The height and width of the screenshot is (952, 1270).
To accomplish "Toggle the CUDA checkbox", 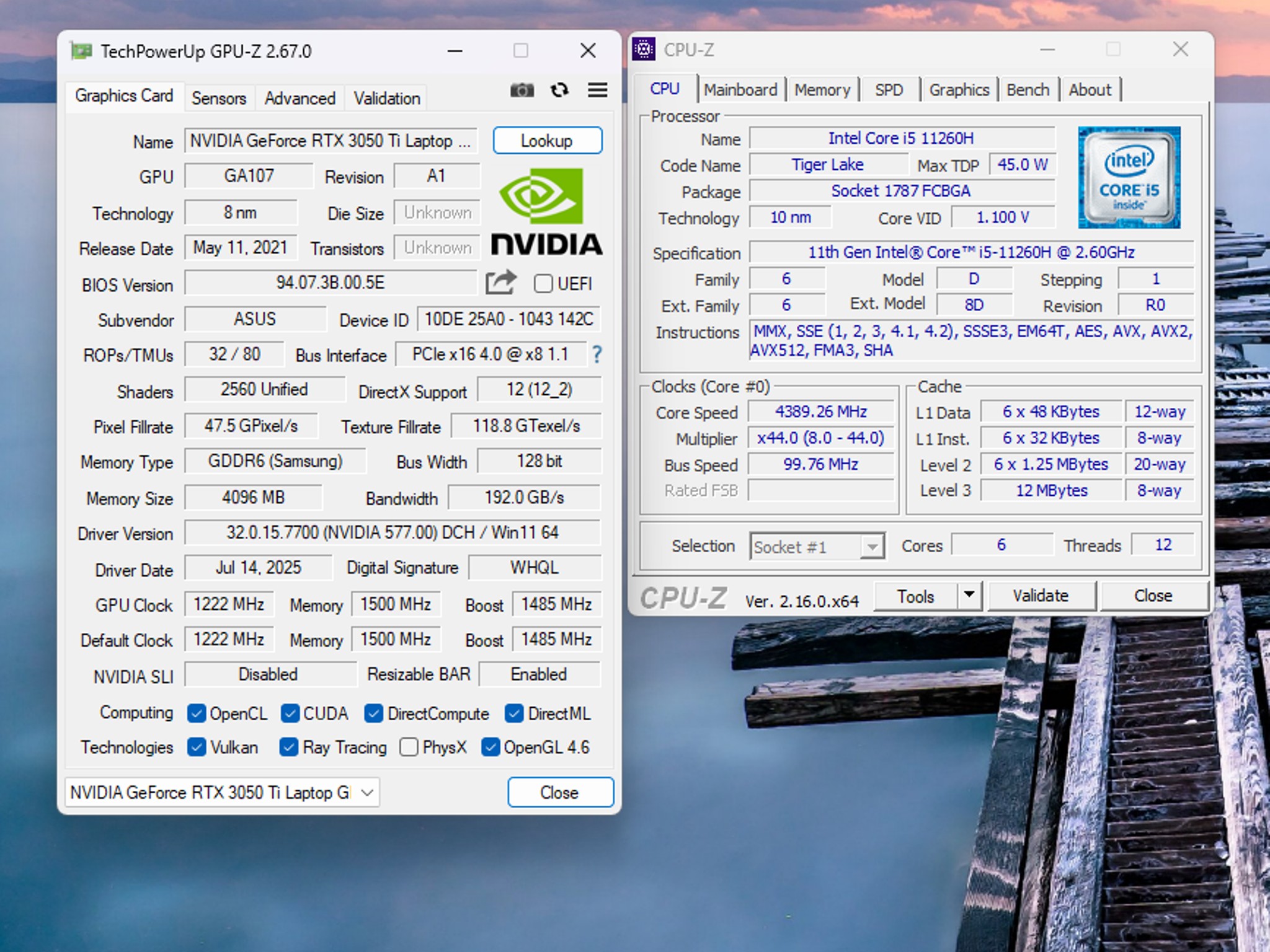I will point(290,713).
